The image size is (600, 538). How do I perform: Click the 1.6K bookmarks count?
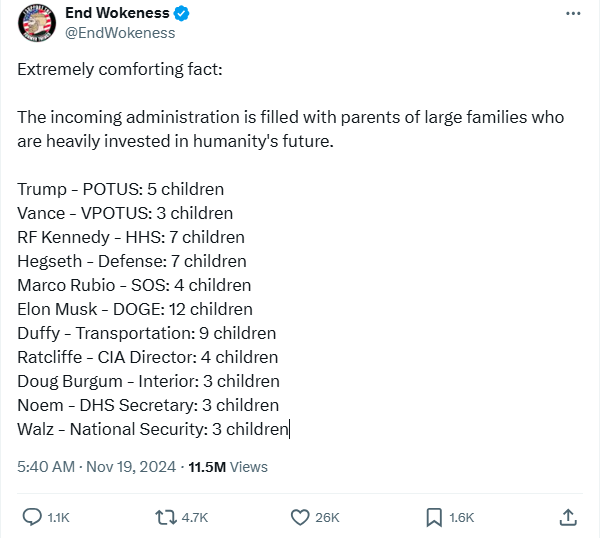(x=462, y=517)
